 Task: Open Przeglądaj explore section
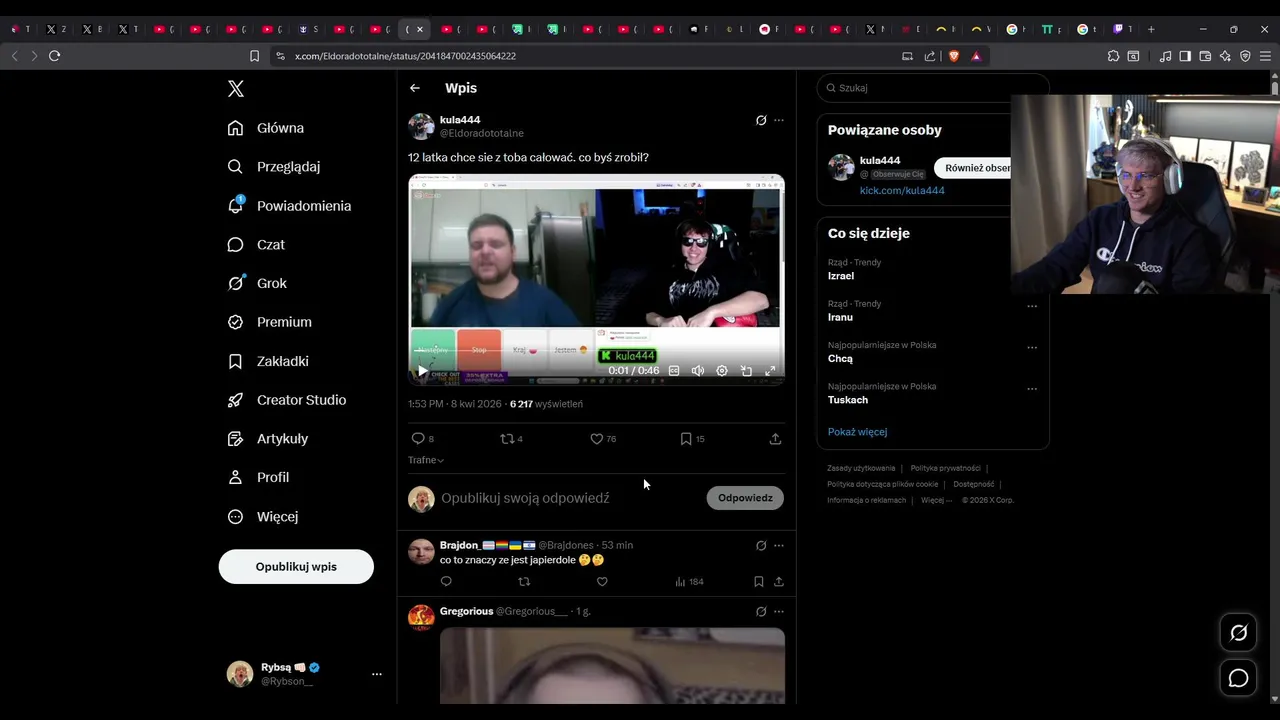coord(274,167)
